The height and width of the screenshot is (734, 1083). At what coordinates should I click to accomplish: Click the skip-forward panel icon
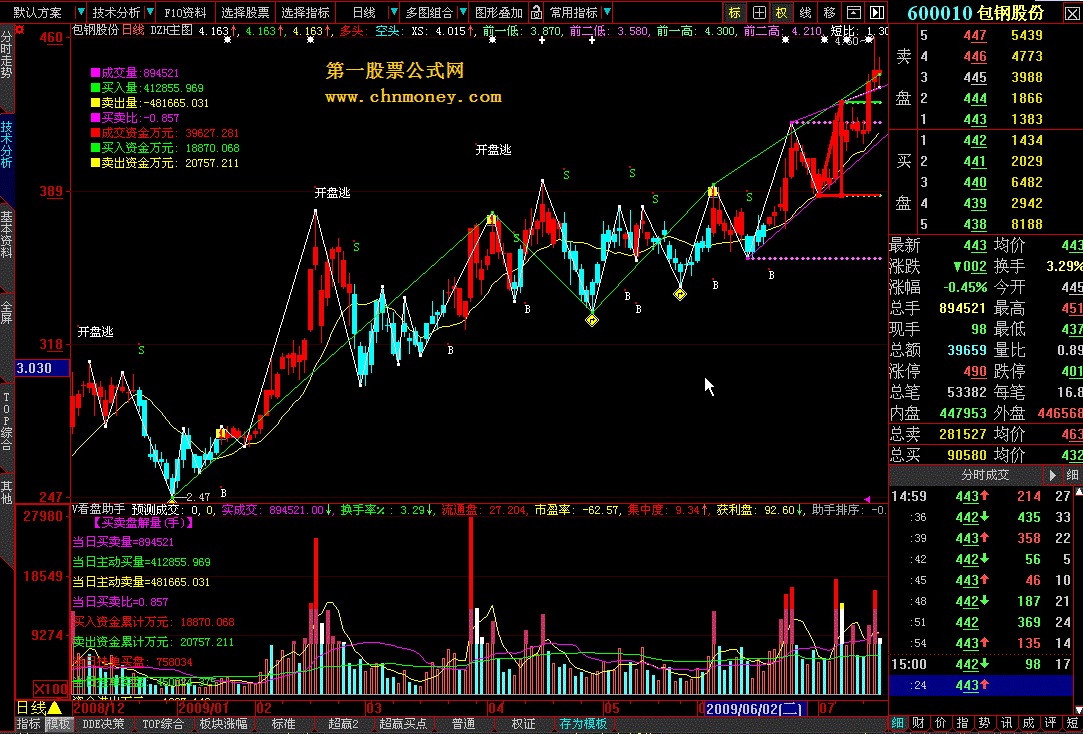click(x=876, y=12)
